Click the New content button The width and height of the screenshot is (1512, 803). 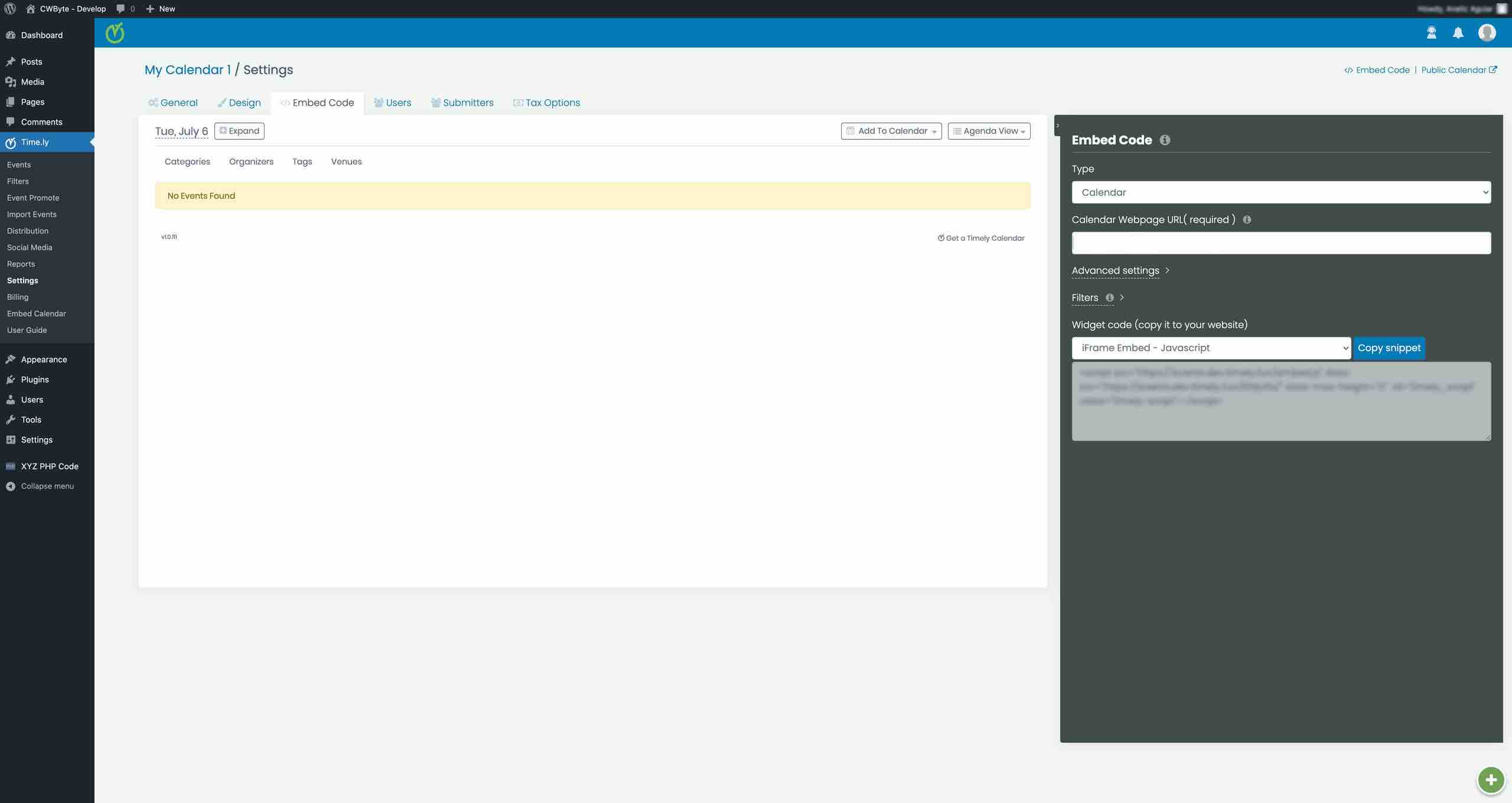pyautogui.click(x=161, y=9)
